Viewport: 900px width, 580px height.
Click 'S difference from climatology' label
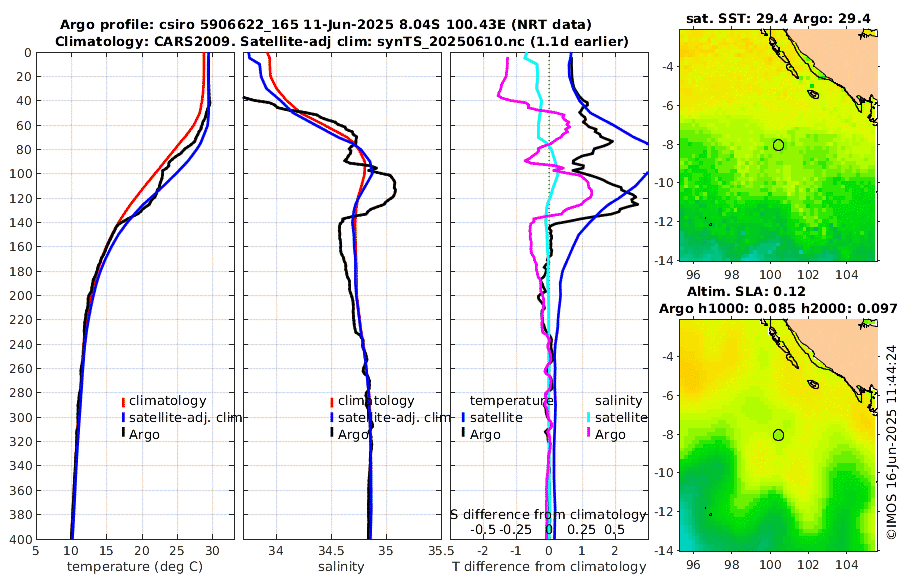point(548,515)
